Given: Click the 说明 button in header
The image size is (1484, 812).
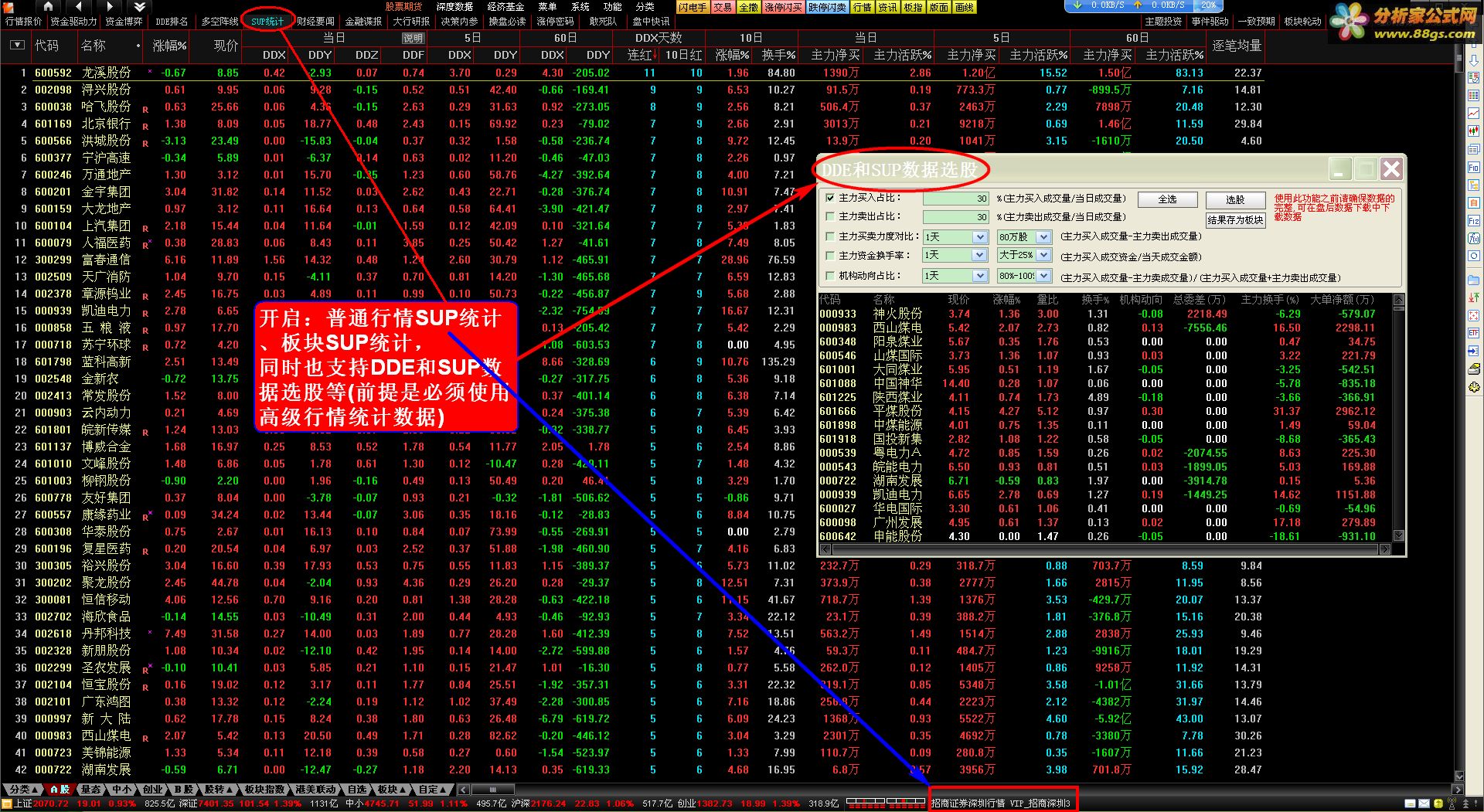Looking at the screenshot, I should [414, 38].
